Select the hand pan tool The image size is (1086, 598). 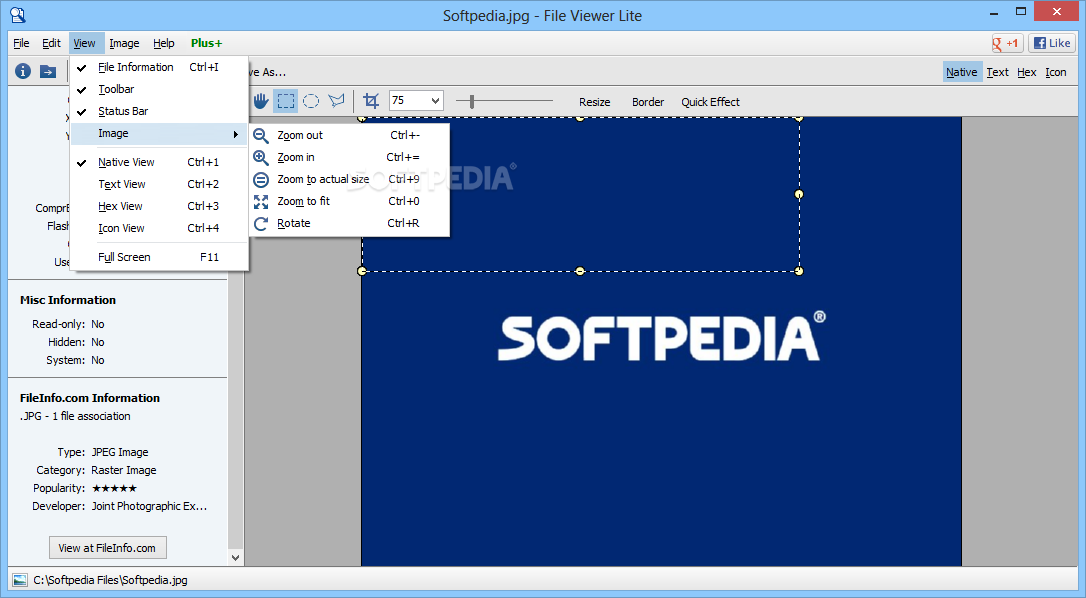[x=260, y=101]
